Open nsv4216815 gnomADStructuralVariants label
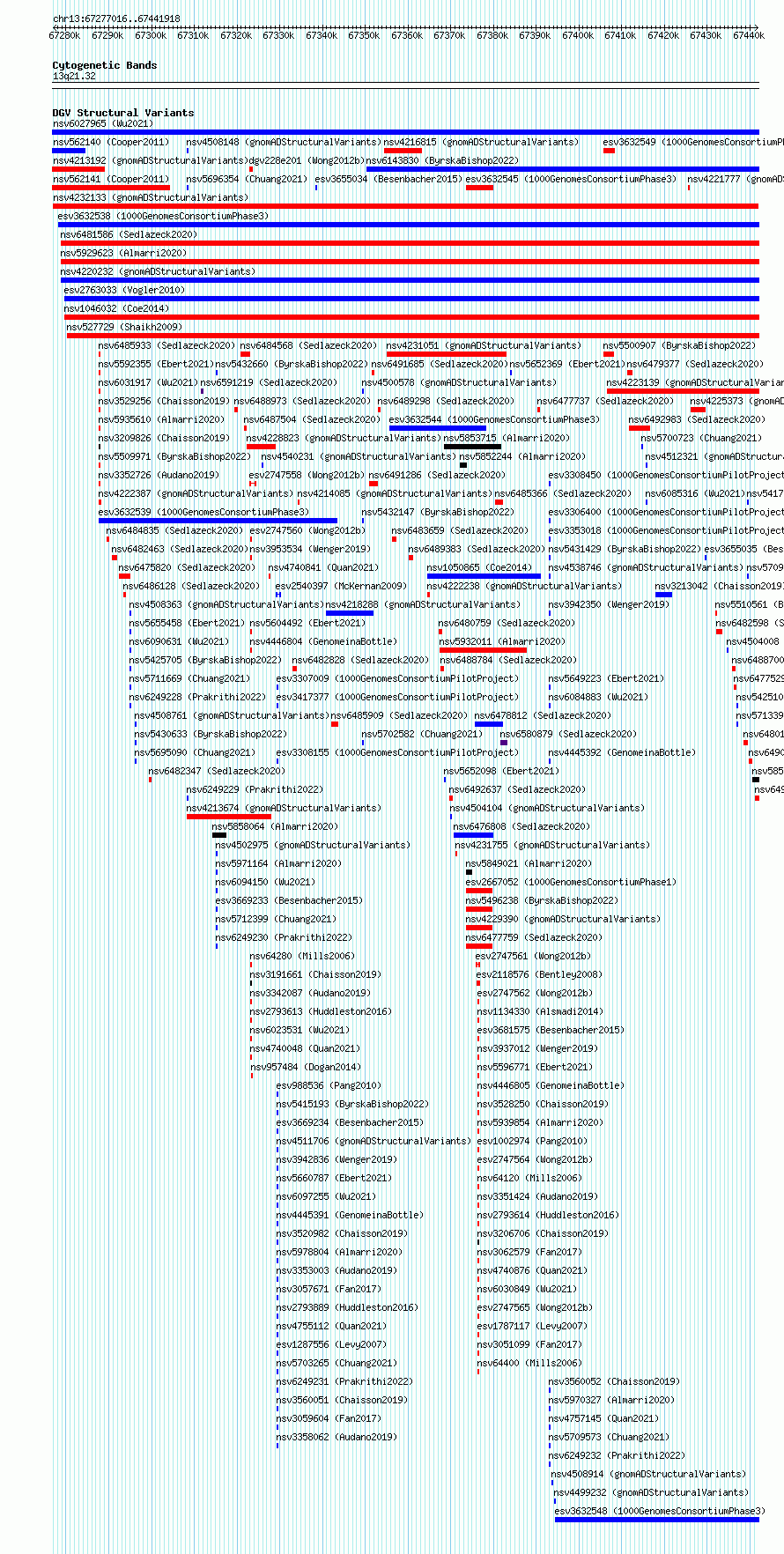Viewport: 784px width, 1554px height. pos(482,142)
